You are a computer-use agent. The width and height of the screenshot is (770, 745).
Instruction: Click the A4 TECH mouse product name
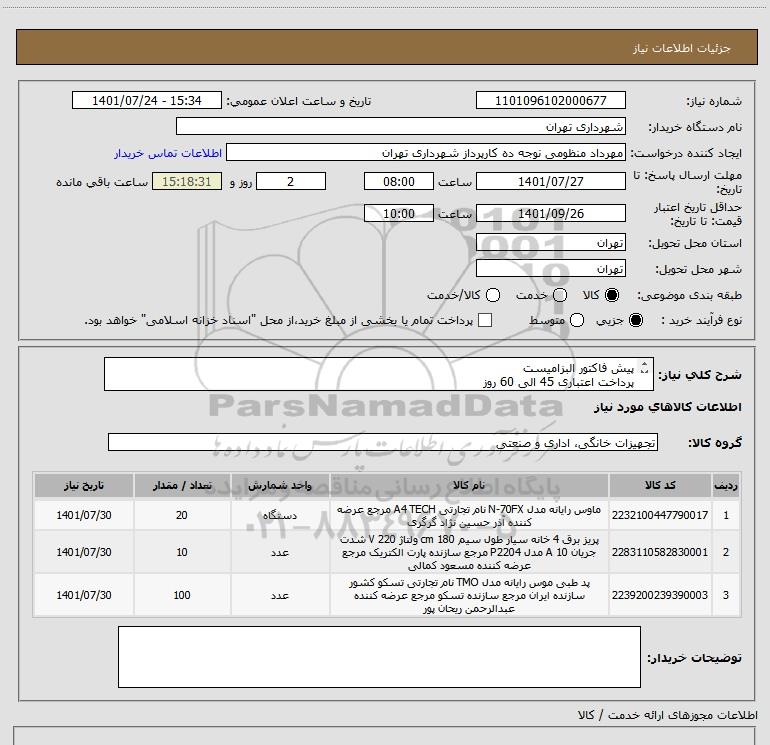(469, 516)
